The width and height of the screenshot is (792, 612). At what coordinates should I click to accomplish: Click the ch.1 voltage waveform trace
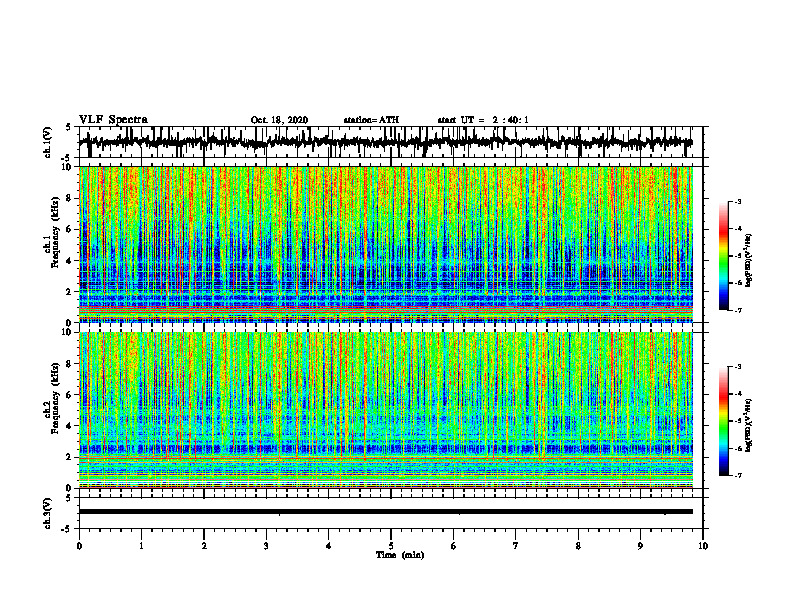385,142
